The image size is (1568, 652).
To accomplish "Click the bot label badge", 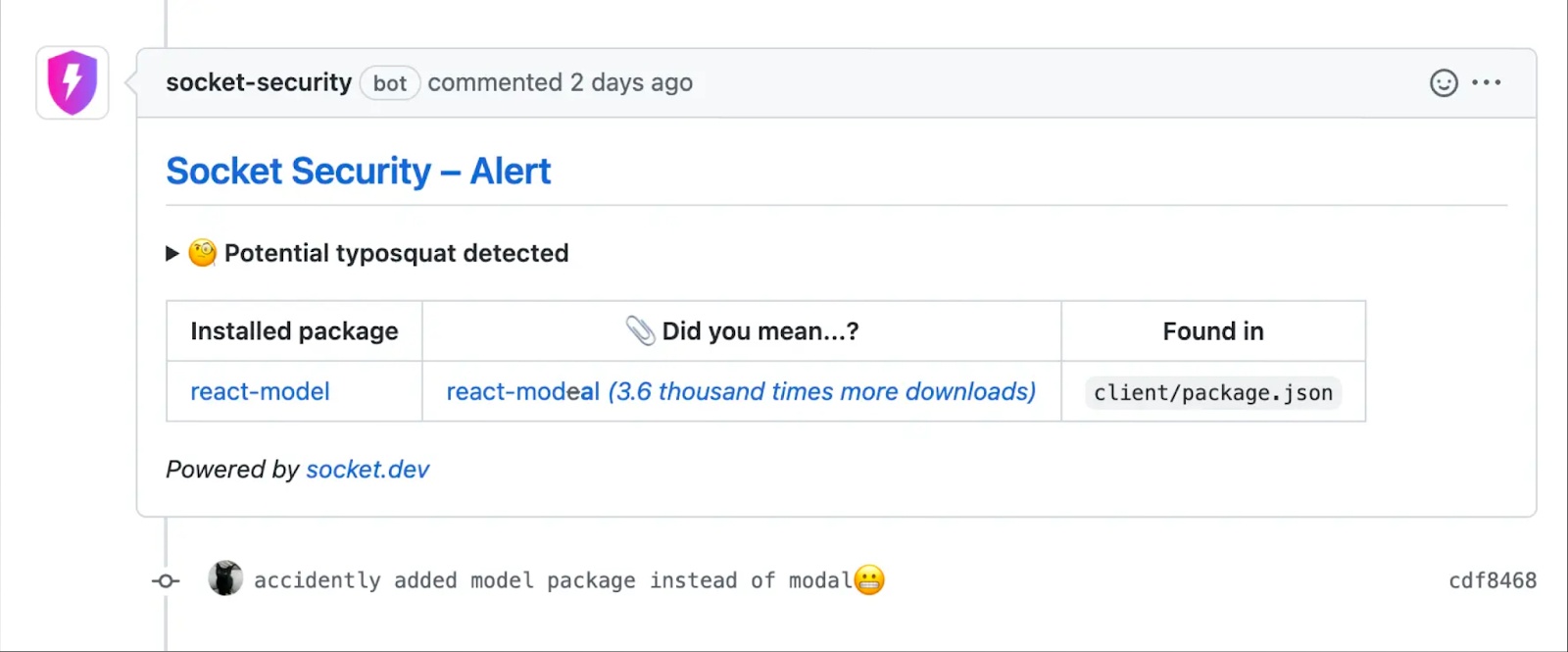I will point(390,83).
